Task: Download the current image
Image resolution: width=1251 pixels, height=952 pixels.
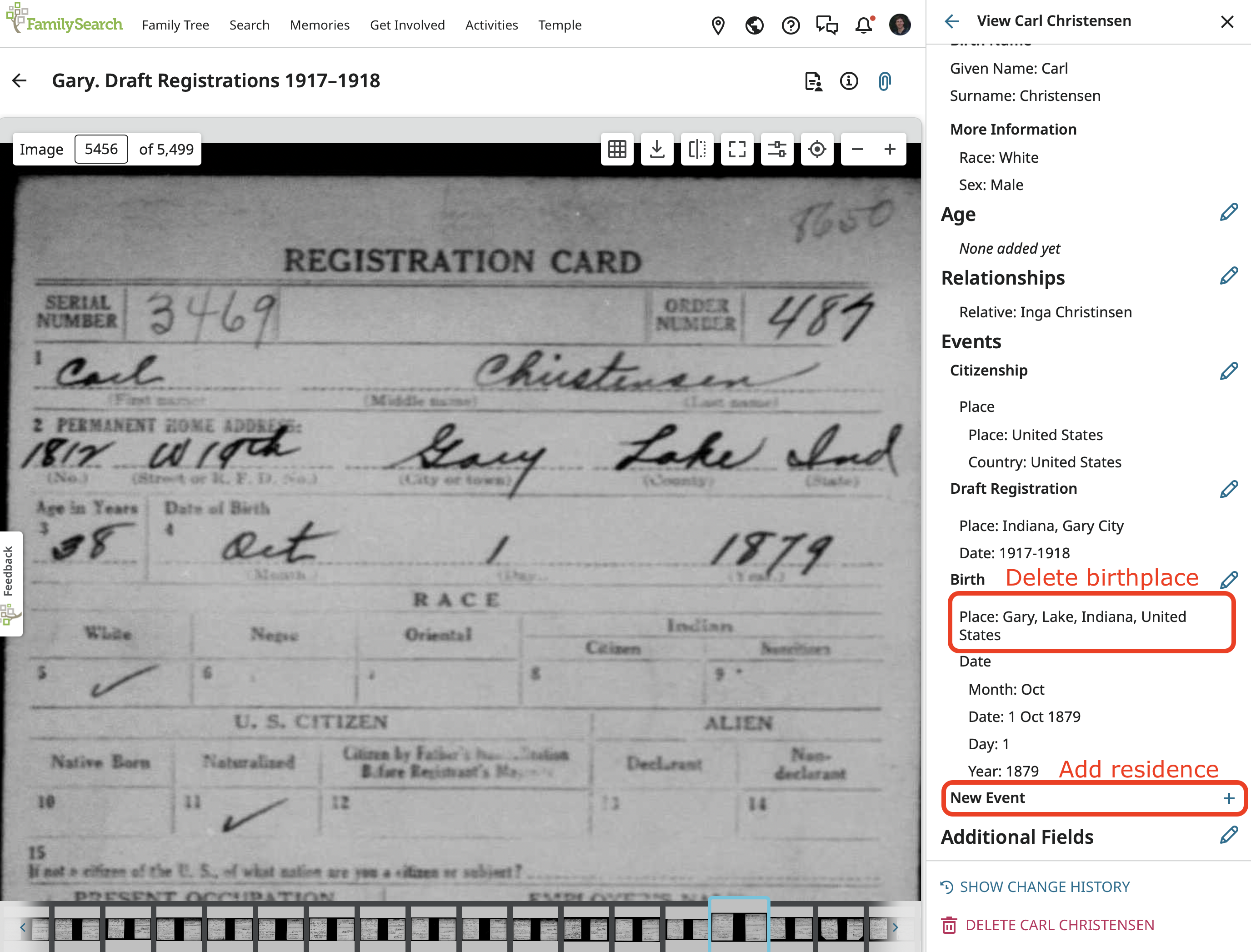Action: [x=657, y=149]
